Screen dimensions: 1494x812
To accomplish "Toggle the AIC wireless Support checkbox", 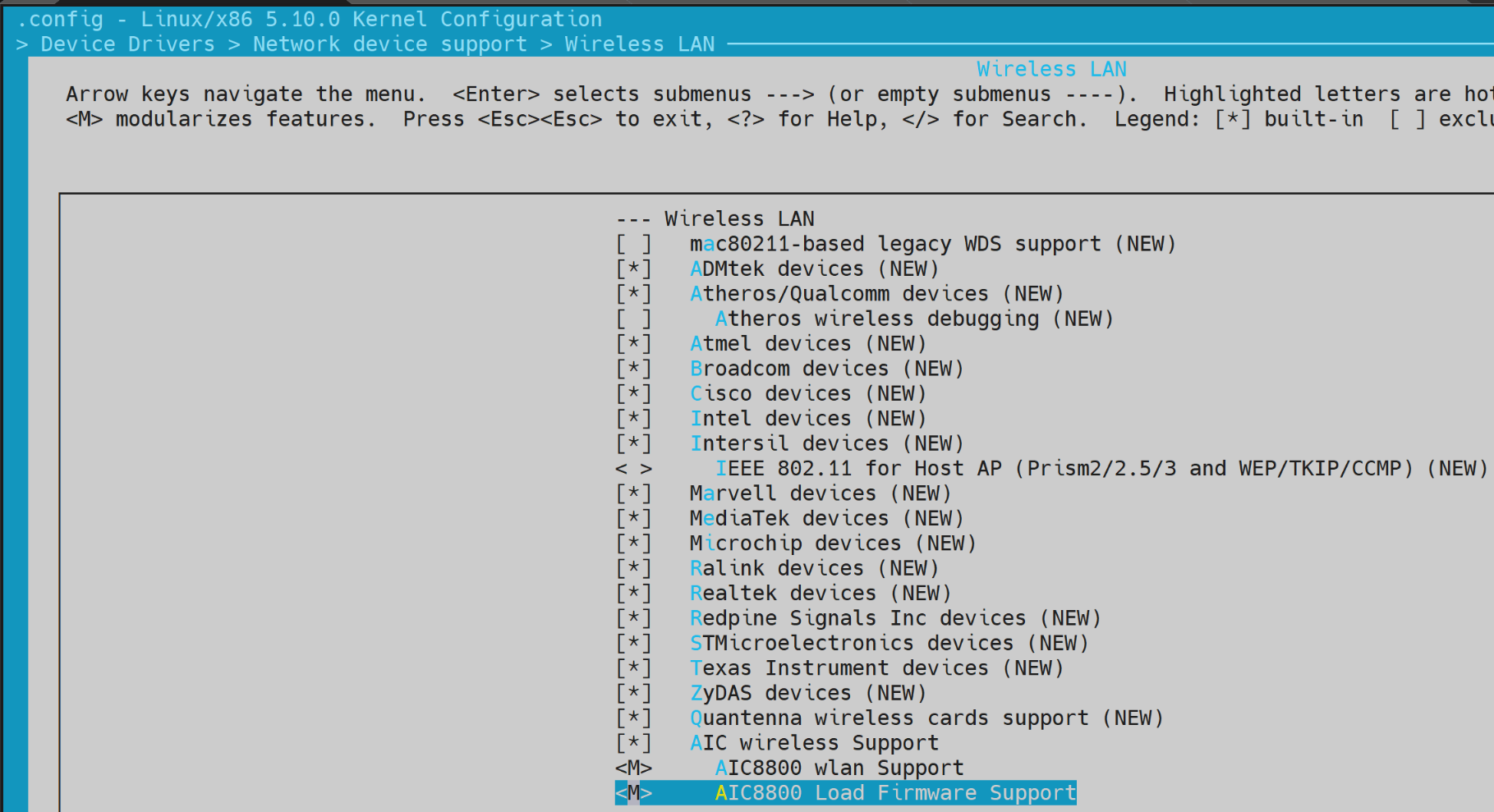I will pyautogui.click(x=633, y=743).
